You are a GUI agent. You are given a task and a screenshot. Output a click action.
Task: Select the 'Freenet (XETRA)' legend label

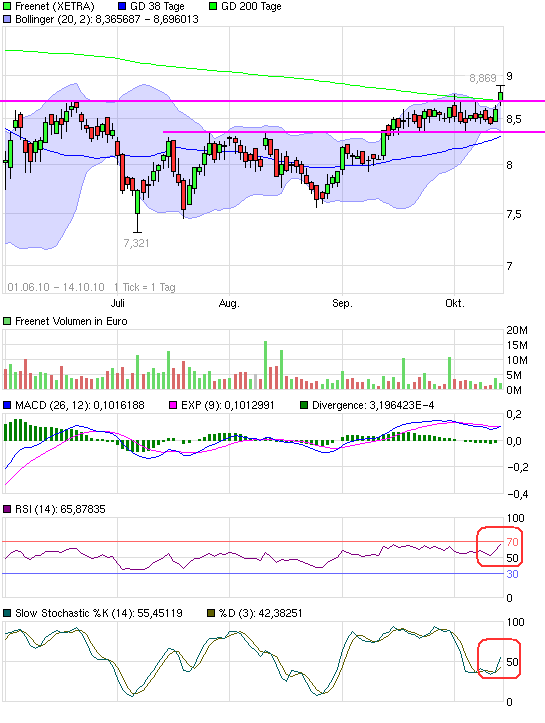point(54,6)
